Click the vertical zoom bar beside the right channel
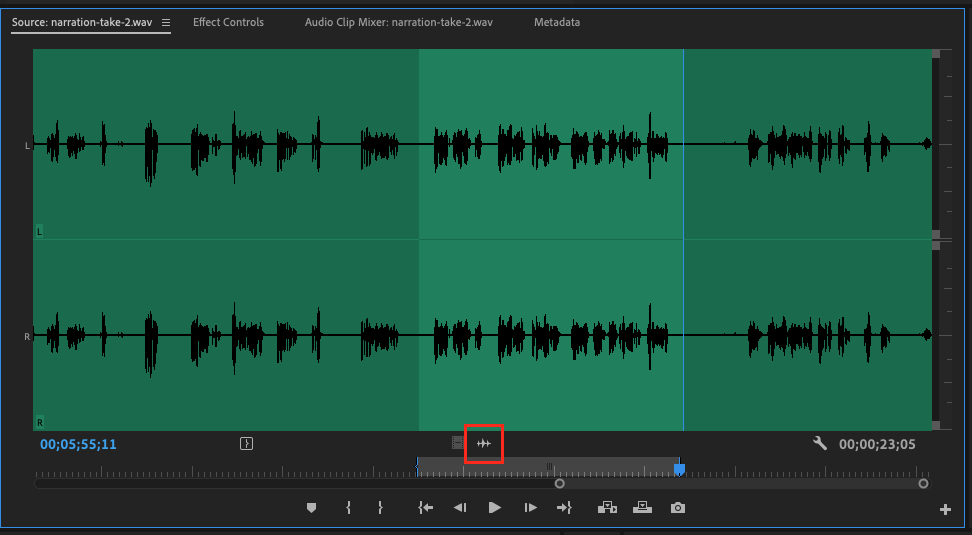 pos(936,335)
